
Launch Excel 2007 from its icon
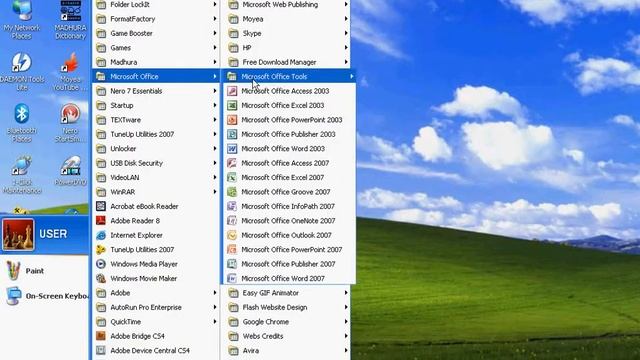click(x=232, y=178)
